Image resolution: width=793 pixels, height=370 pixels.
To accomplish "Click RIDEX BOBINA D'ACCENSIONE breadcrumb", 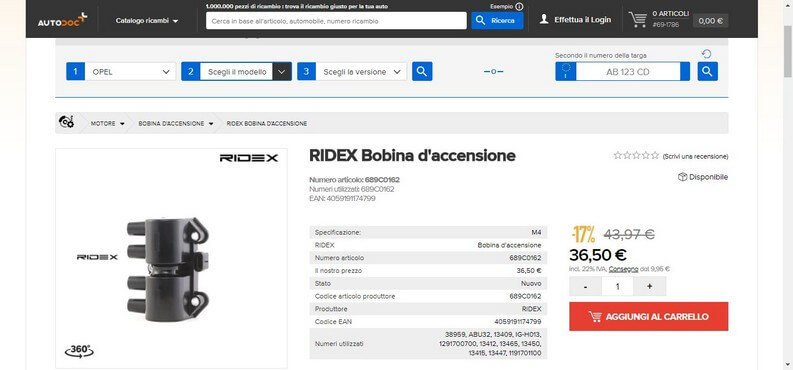I will point(267,123).
